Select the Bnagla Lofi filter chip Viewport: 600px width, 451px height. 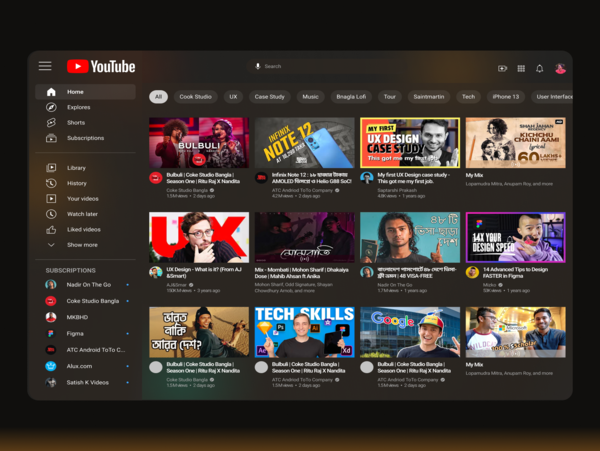click(x=351, y=97)
